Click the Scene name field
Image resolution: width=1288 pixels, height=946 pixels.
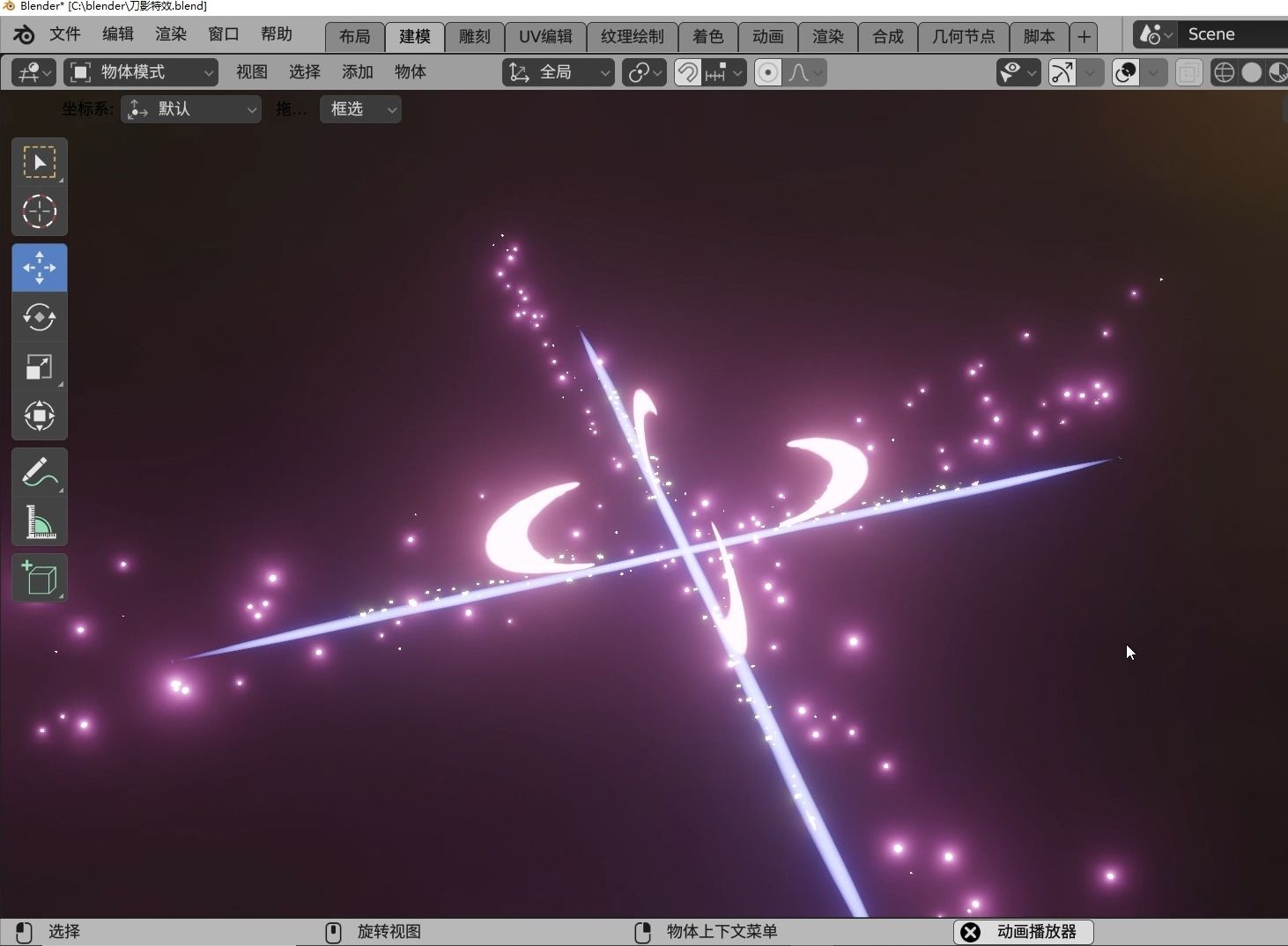1233,34
